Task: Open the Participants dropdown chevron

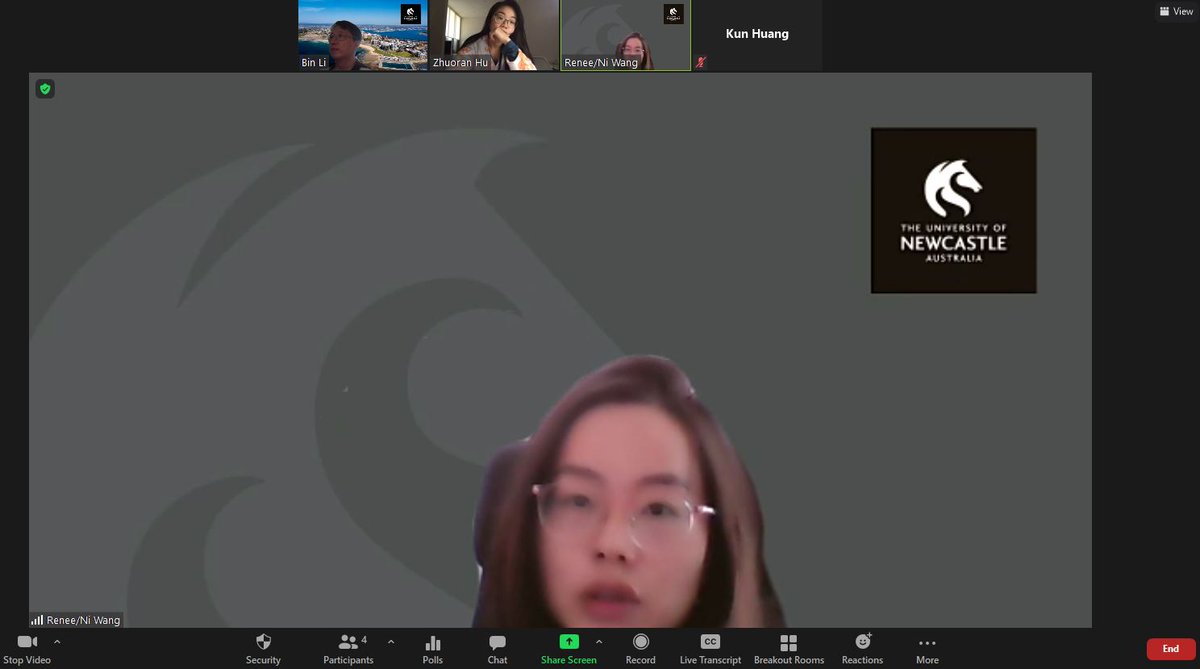Action: 390,643
